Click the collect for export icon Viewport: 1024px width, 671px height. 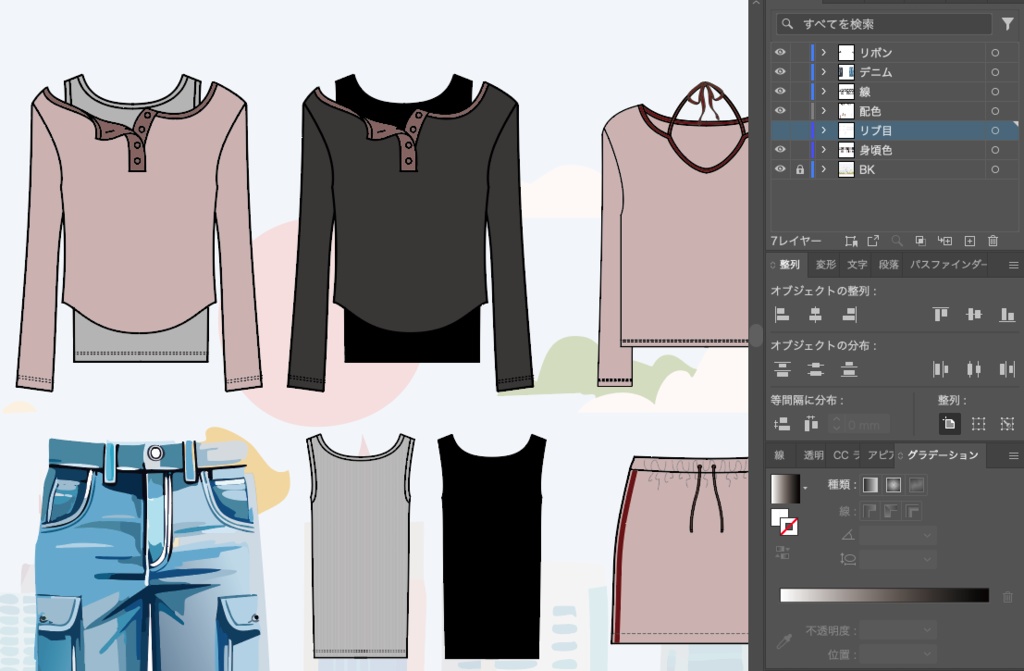click(x=873, y=241)
